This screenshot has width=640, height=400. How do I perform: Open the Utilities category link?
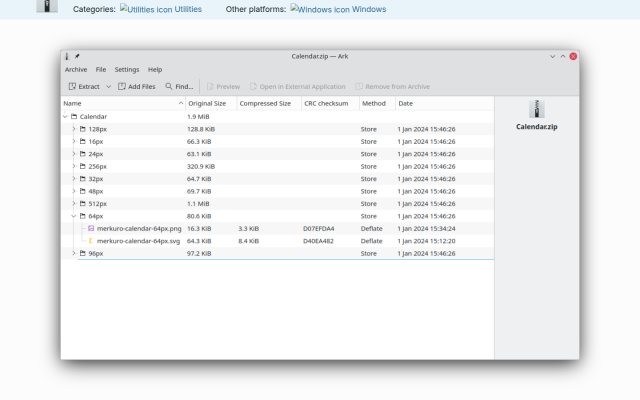click(161, 9)
